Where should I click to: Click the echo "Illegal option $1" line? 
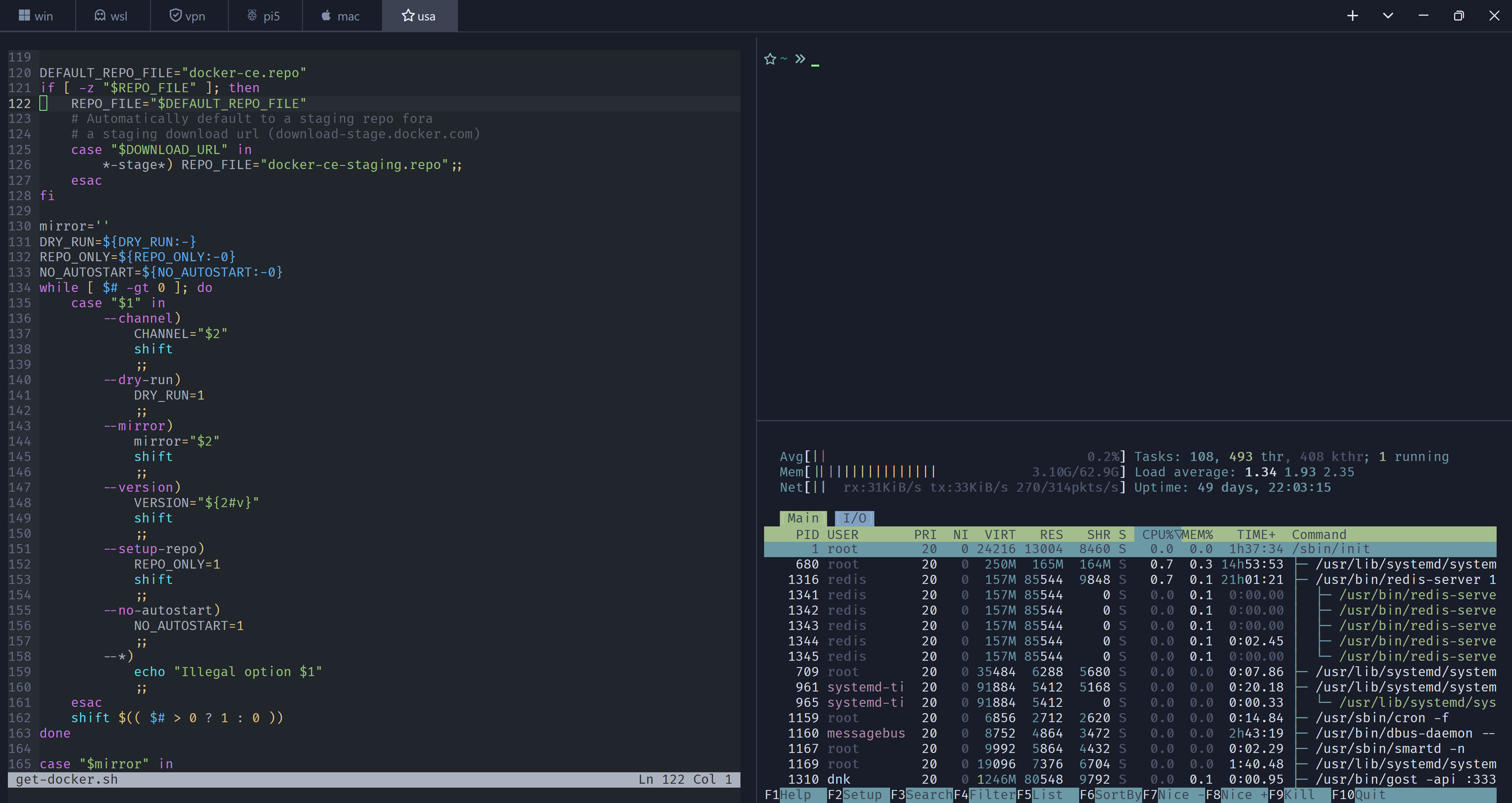tap(228, 671)
